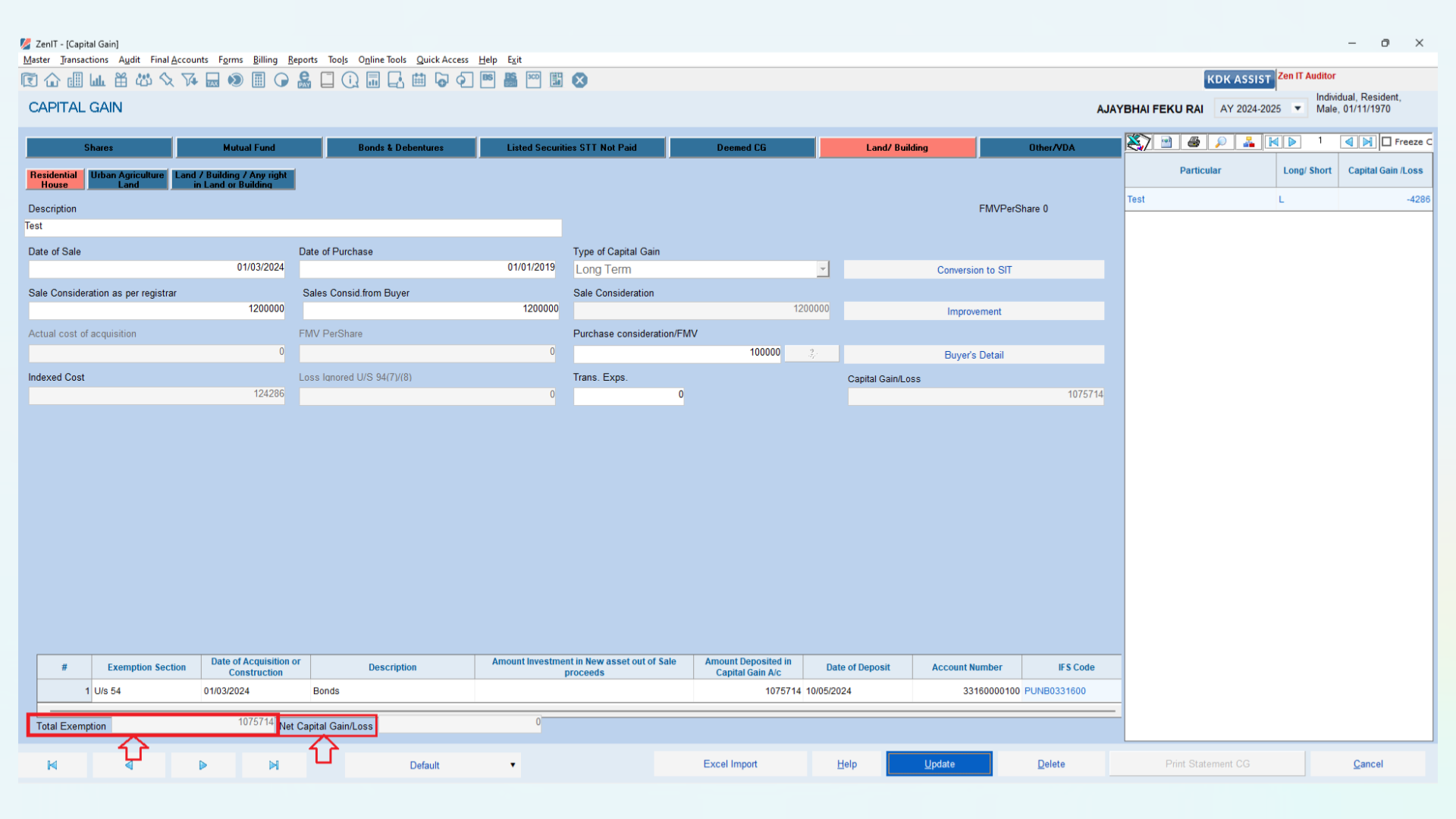
Task: Click the KDK ASSIST button
Action: click(x=1238, y=79)
